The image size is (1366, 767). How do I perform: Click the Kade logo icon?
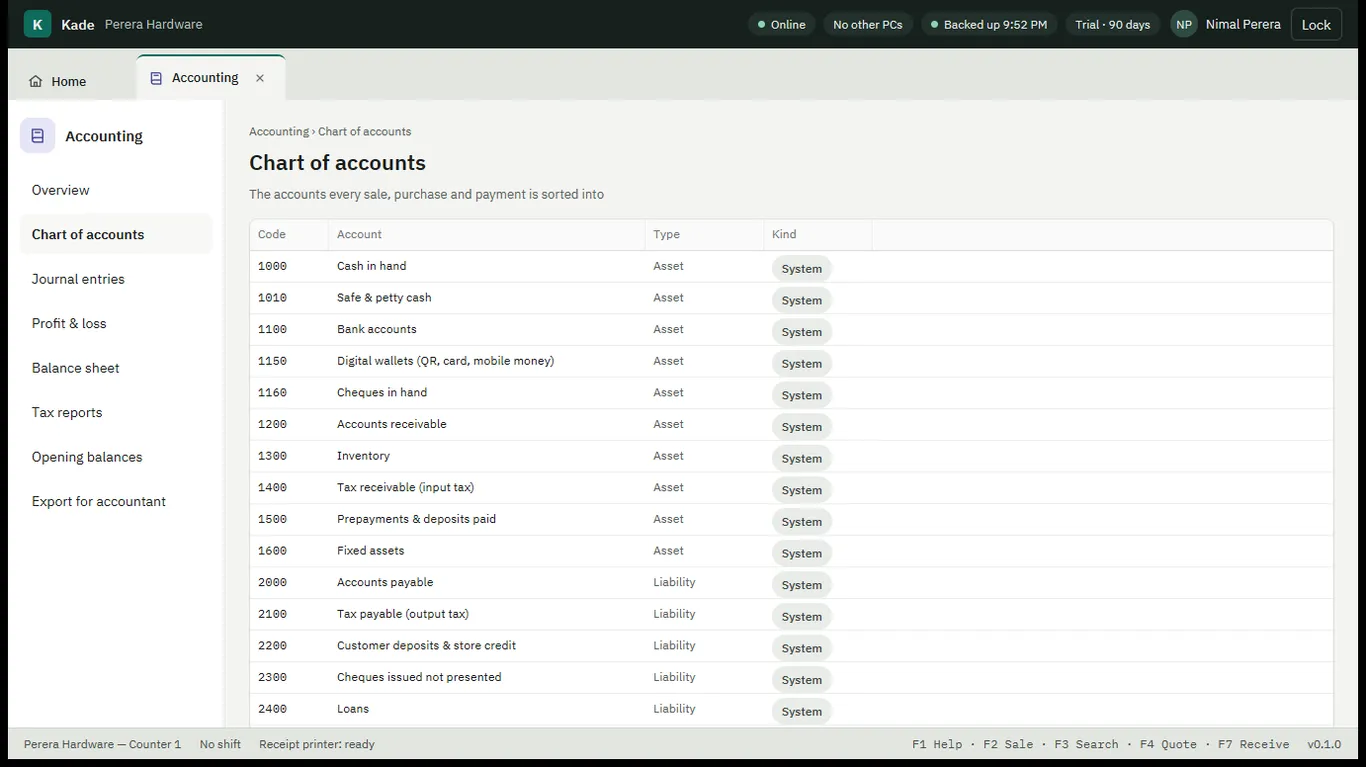(37, 24)
